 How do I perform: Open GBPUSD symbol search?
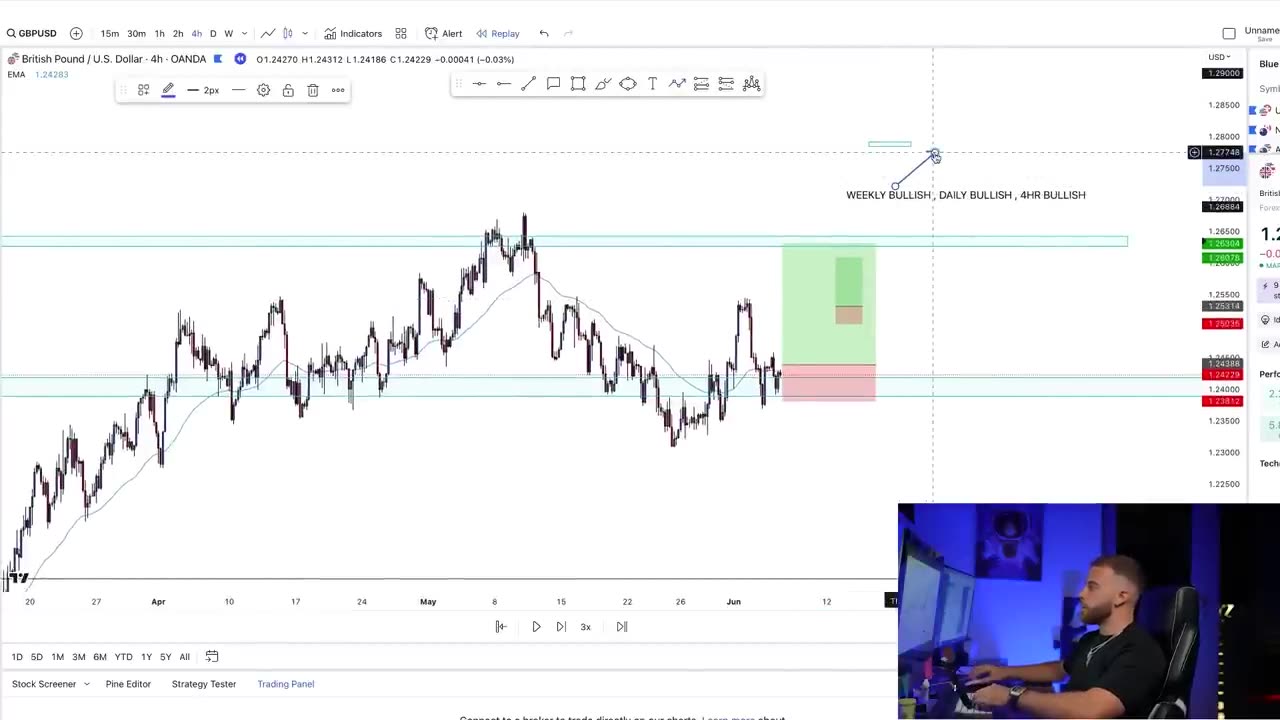32,33
